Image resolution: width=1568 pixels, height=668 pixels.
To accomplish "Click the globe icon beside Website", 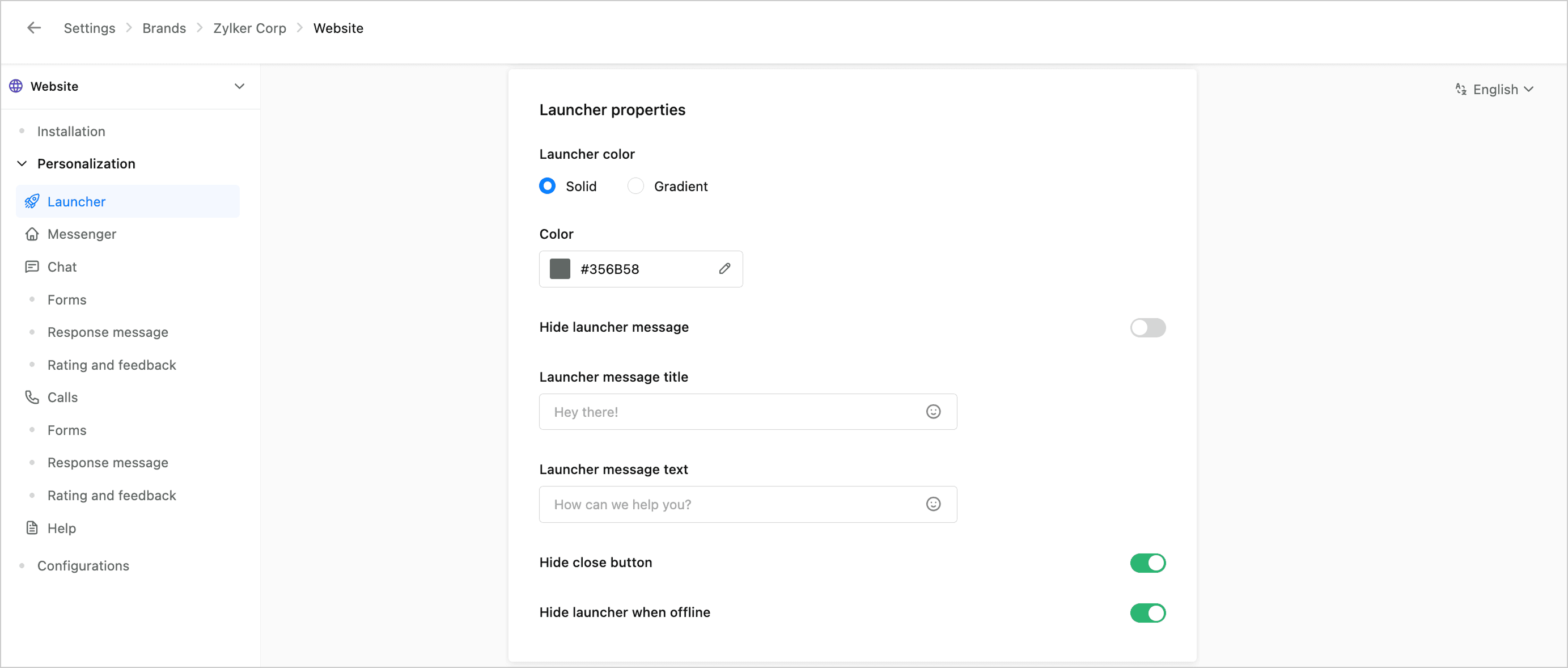I will tap(16, 86).
